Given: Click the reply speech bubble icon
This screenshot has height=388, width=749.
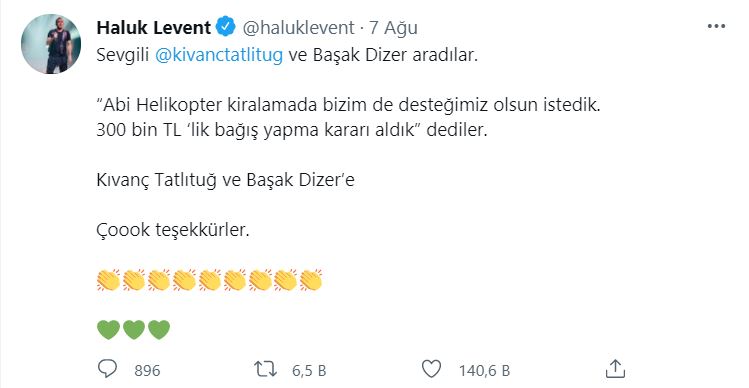Looking at the screenshot, I should coord(107,369).
